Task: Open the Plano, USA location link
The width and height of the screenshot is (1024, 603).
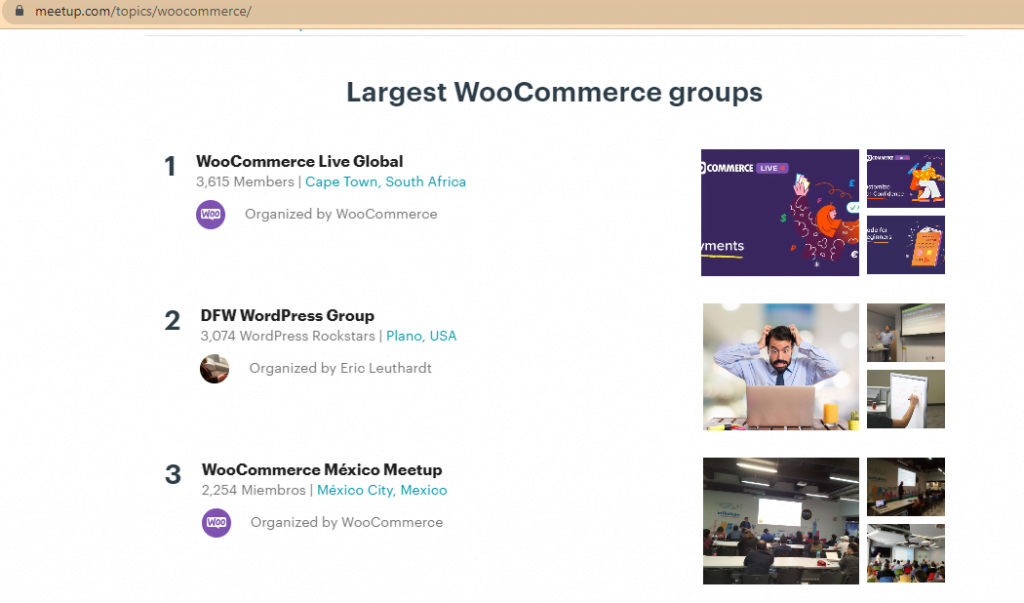Action: pos(421,336)
